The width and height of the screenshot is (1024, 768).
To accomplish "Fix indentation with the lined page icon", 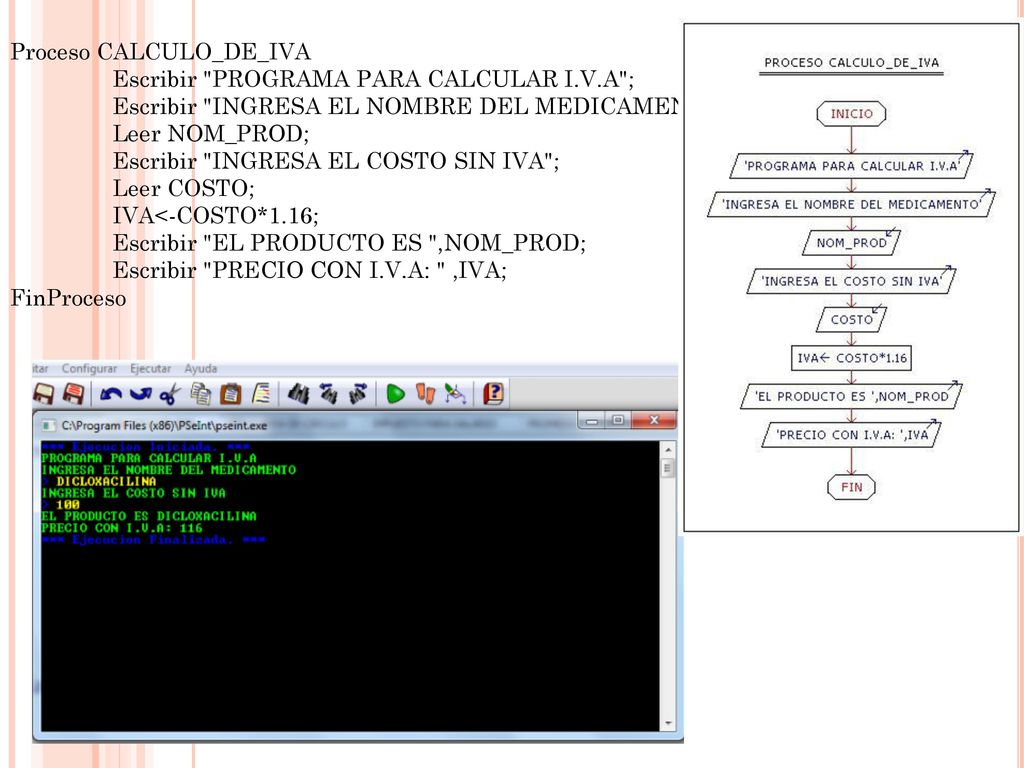I will tap(261, 394).
